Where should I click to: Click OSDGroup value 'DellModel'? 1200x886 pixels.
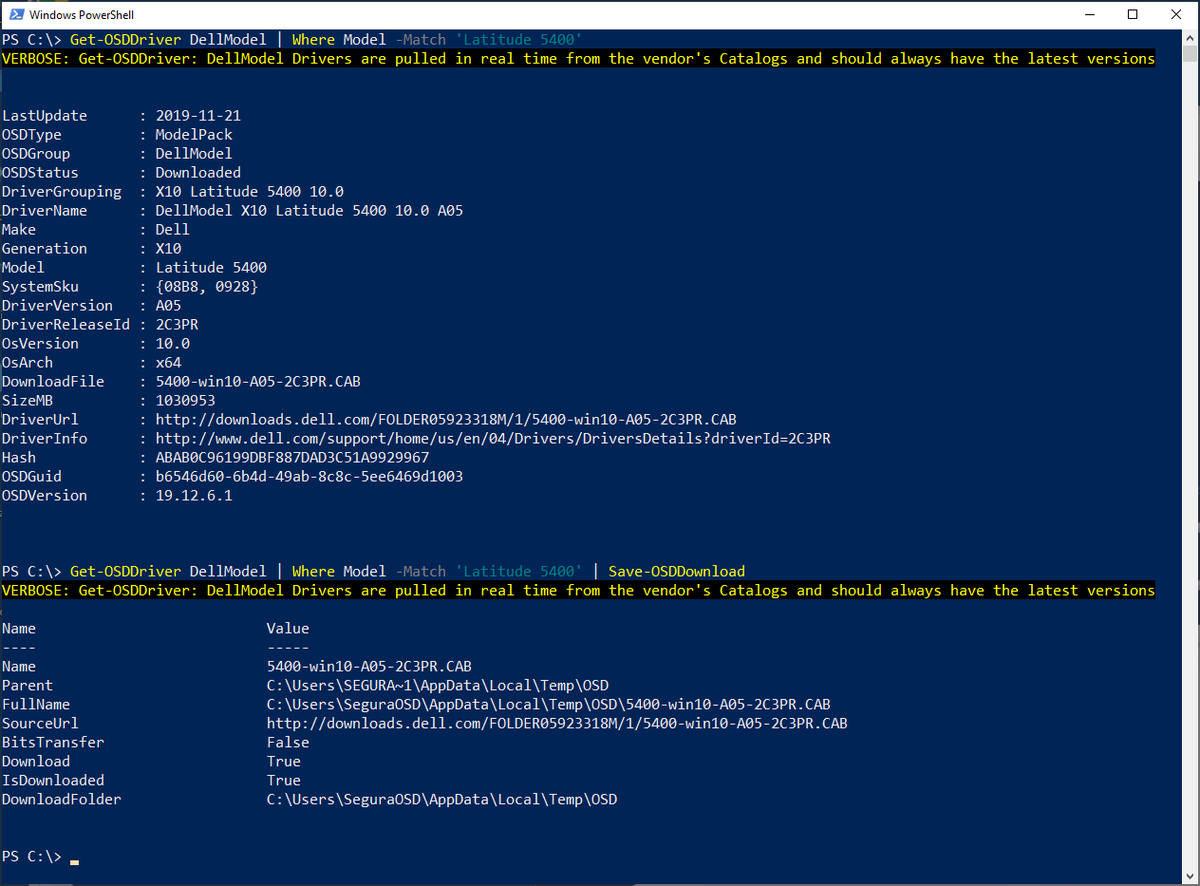(x=194, y=153)
